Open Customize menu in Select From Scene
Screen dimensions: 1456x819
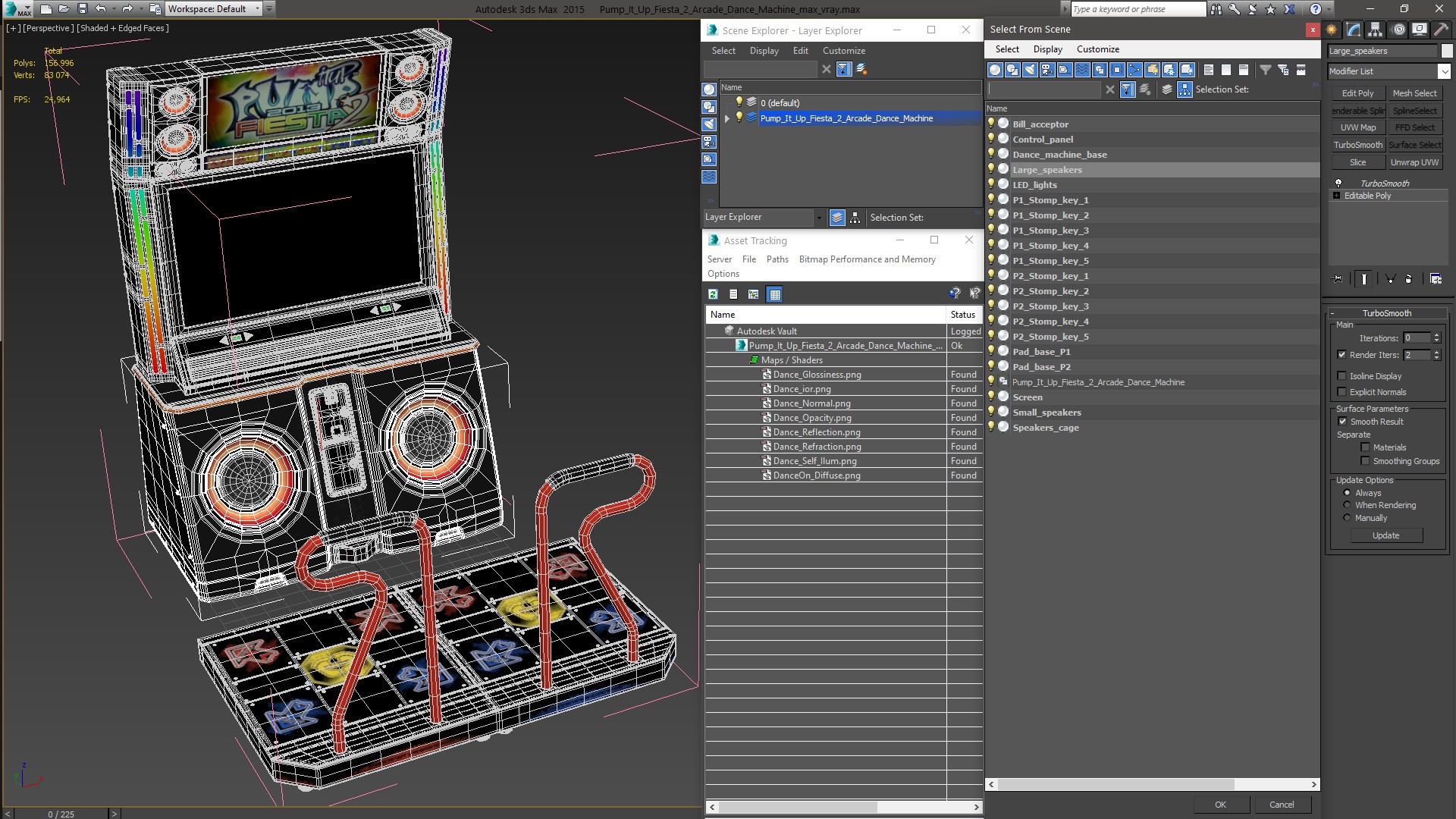coord(1097,49)
